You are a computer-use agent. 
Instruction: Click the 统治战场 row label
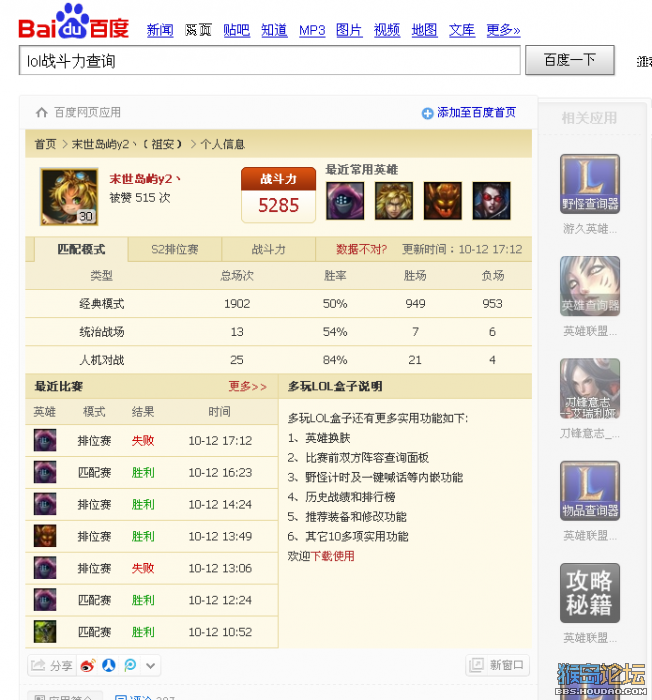[102, 332]
